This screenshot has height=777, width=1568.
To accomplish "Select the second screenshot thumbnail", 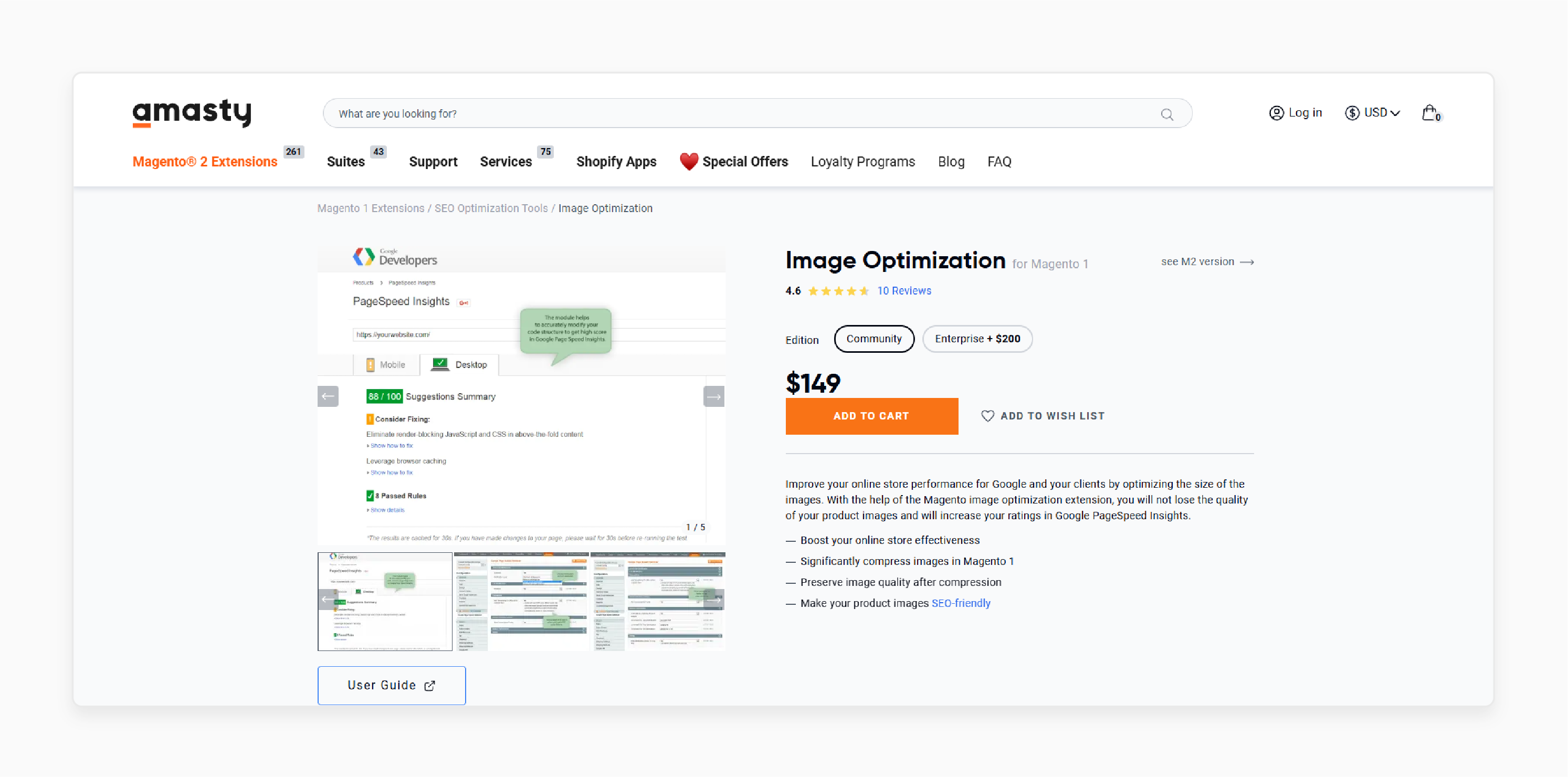I will point(521,602).
